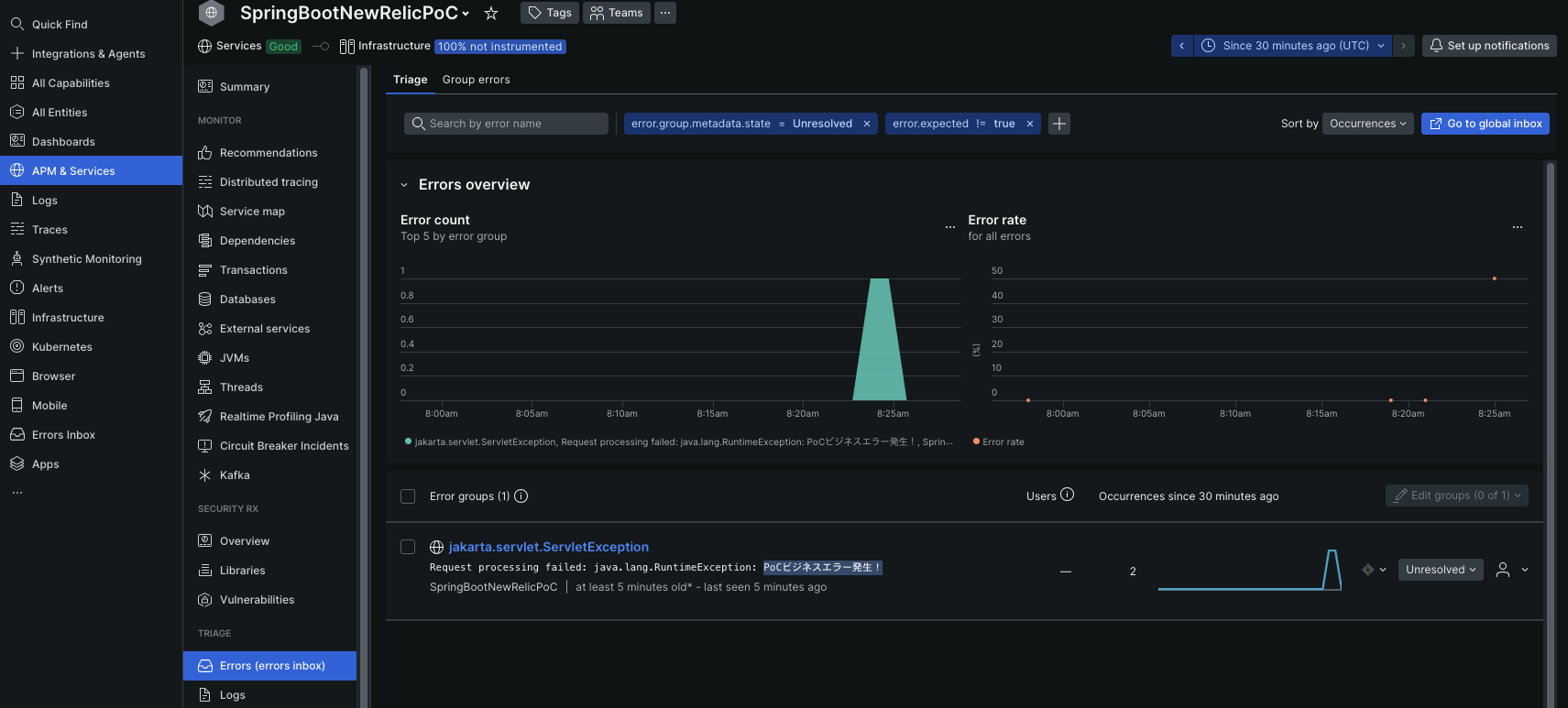
Task: Open Edit groups (0 of 1) dropdown
Action: click(1457, 496)
